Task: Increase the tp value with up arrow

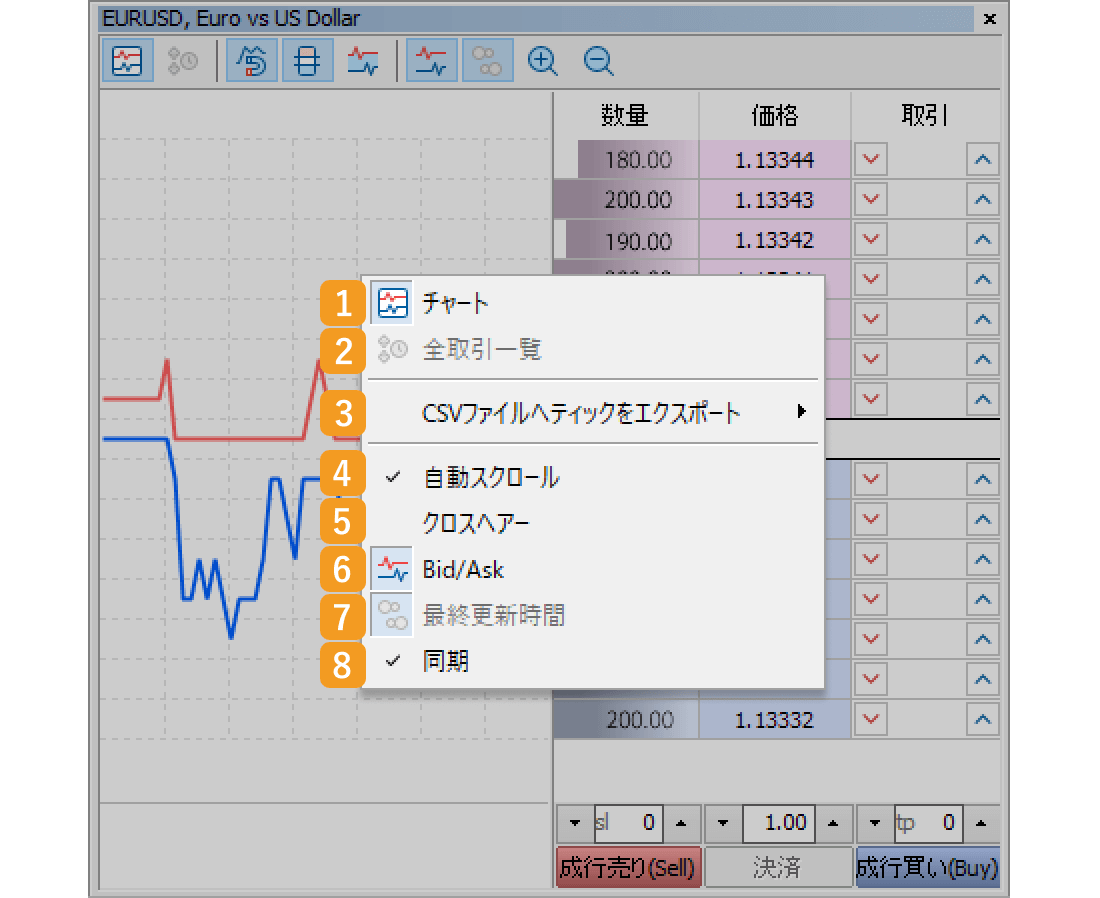Action: point(981,823)
